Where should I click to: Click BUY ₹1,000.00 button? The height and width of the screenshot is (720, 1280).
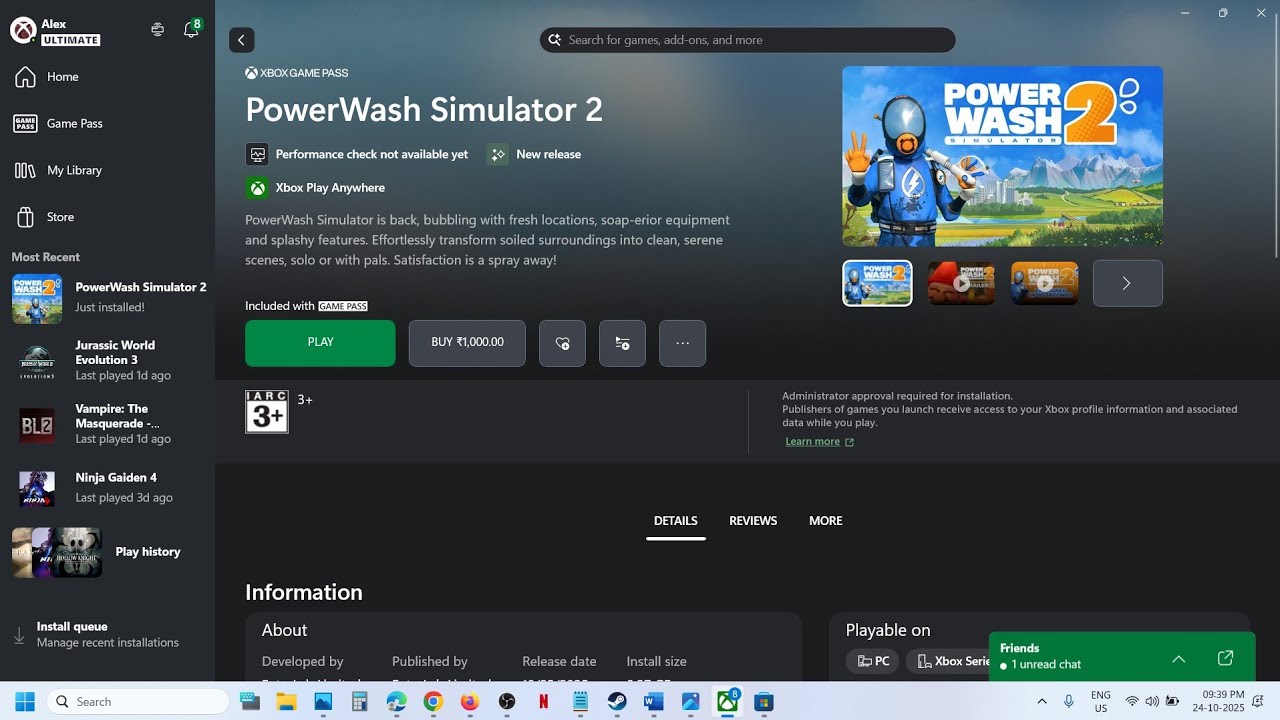467,343
